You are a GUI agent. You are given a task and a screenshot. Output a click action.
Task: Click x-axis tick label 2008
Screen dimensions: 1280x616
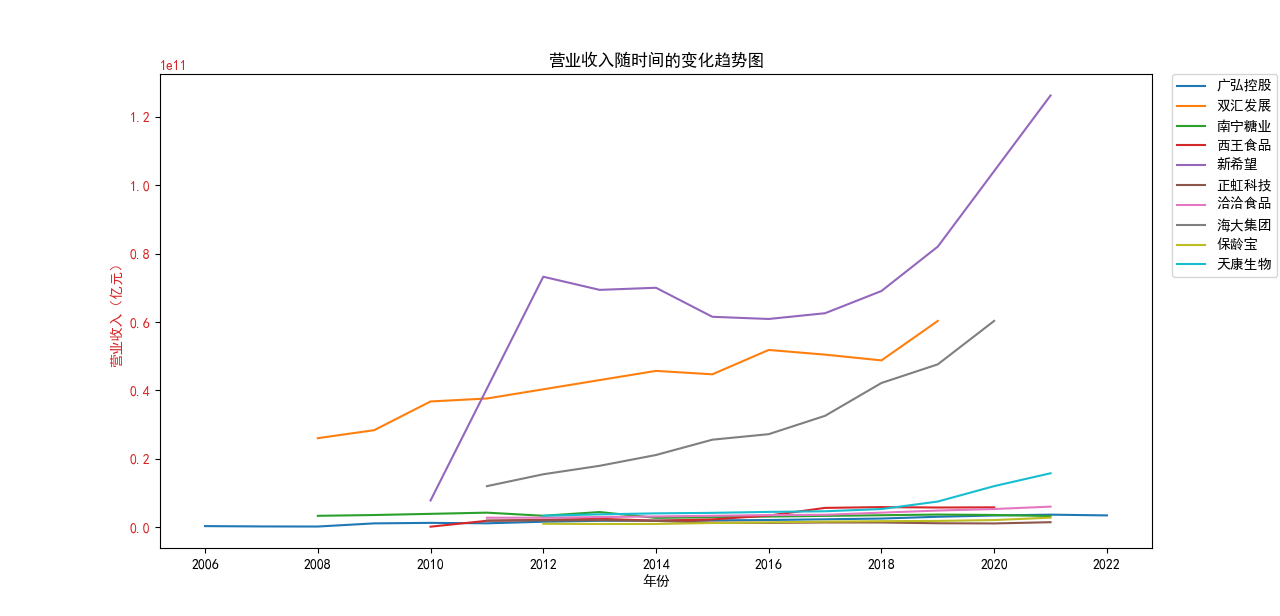click(x=318, y=563)
